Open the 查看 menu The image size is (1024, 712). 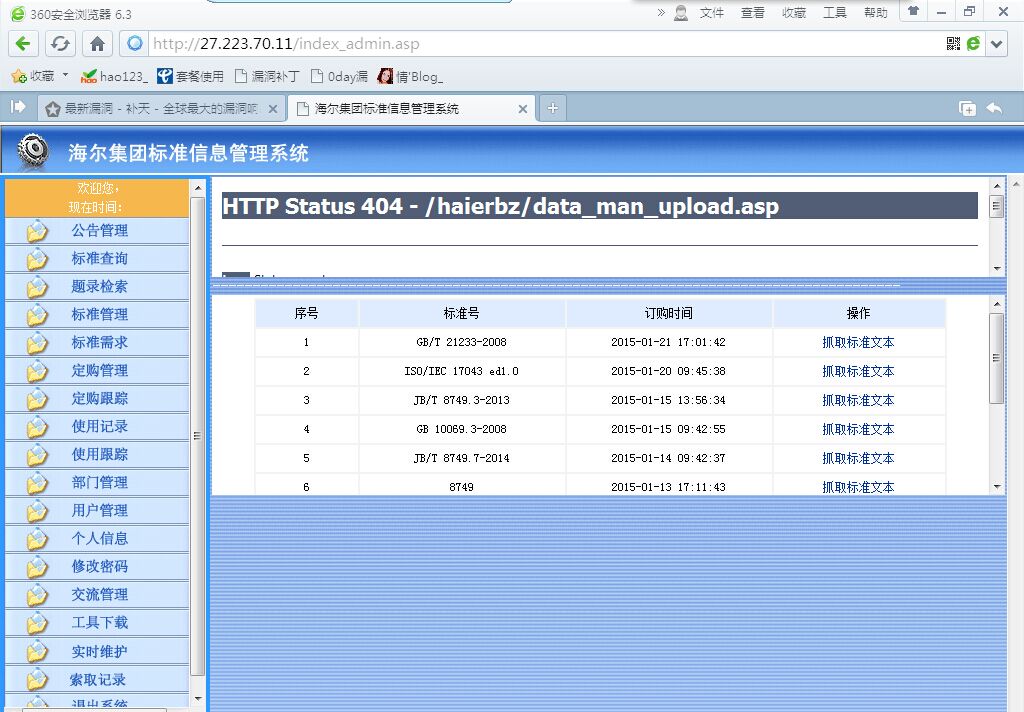(752, 12)
